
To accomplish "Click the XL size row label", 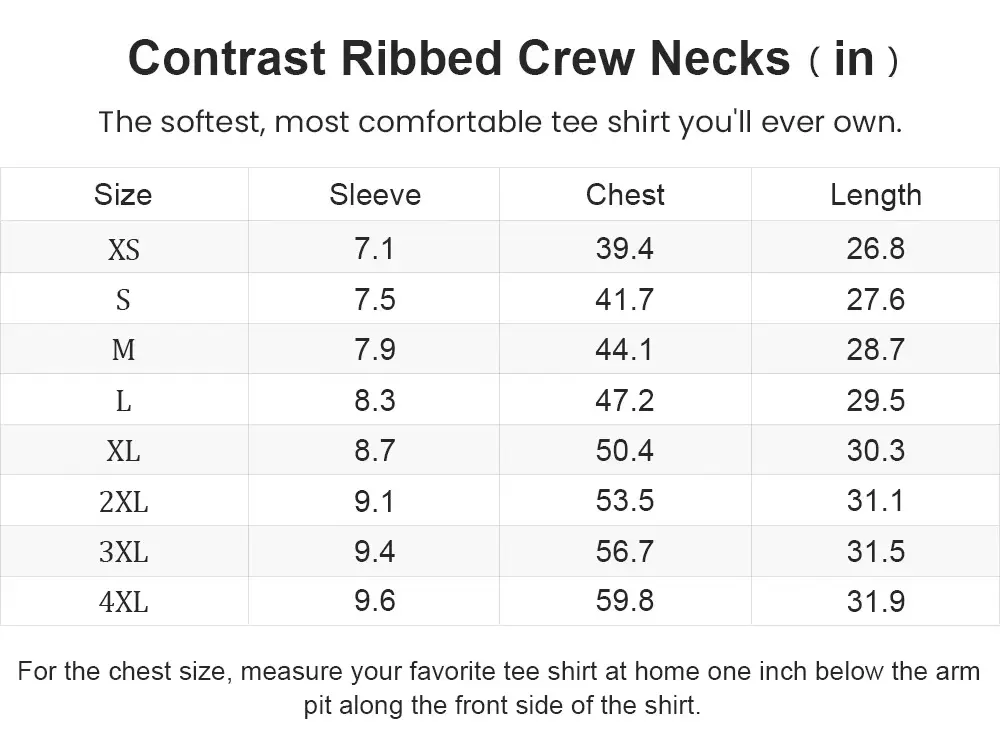I will (123, 451).
